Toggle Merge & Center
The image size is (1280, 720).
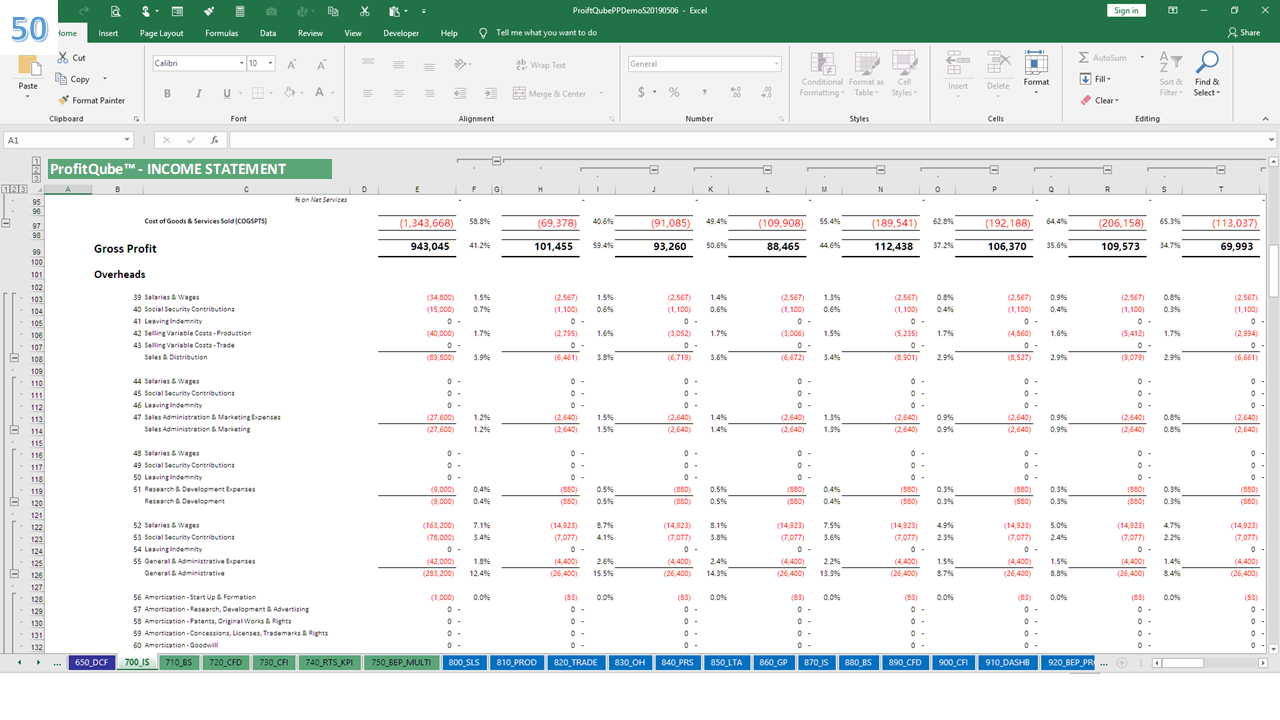[550, 93]
